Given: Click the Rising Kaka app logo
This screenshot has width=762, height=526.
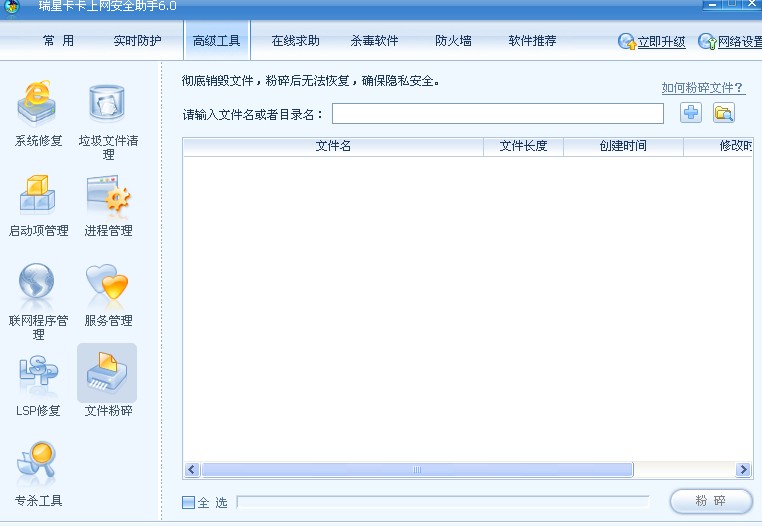Looking at the screenshot, I should tap(12, 7).
